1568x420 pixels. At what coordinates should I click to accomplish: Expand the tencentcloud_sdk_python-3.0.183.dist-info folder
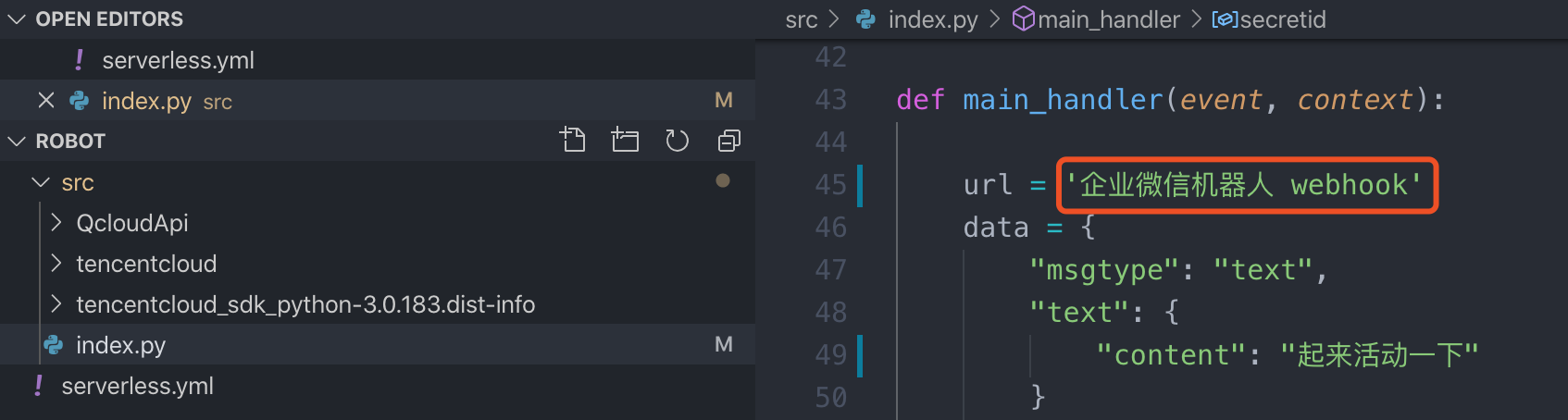pyautogui.click(x=56, y=304)
